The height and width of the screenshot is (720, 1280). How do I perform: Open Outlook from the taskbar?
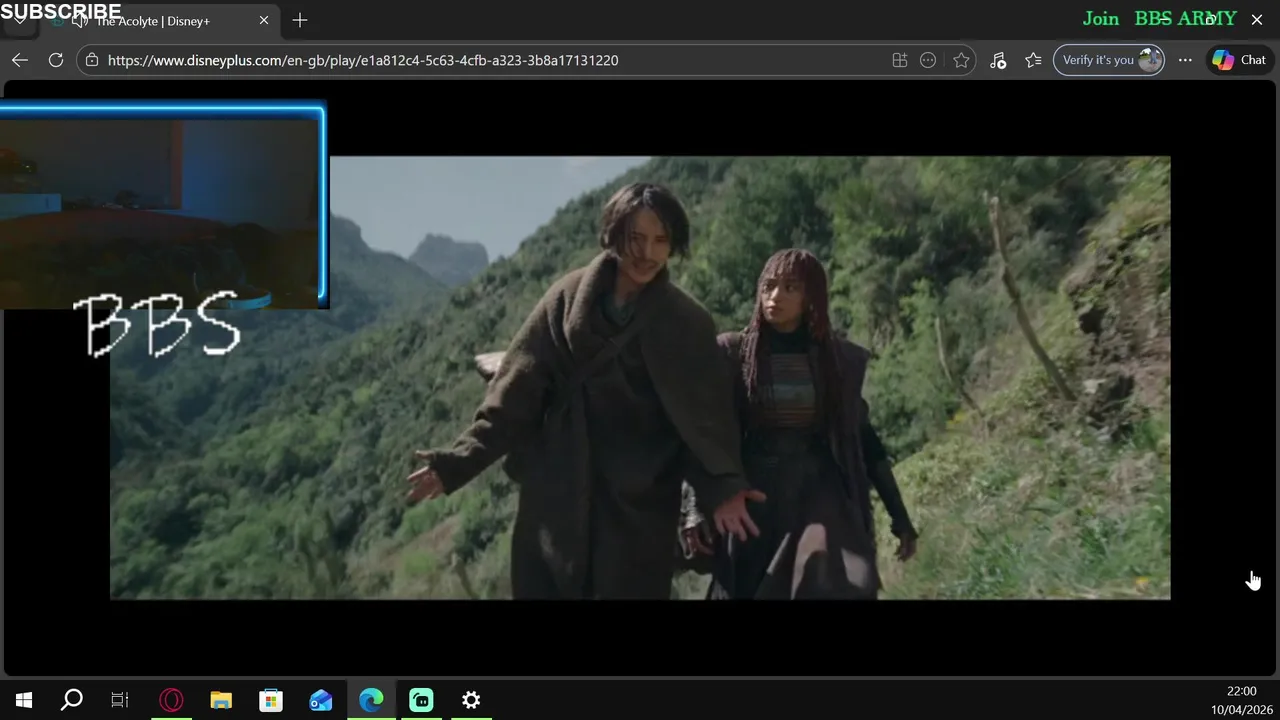[x=321, y=700]
